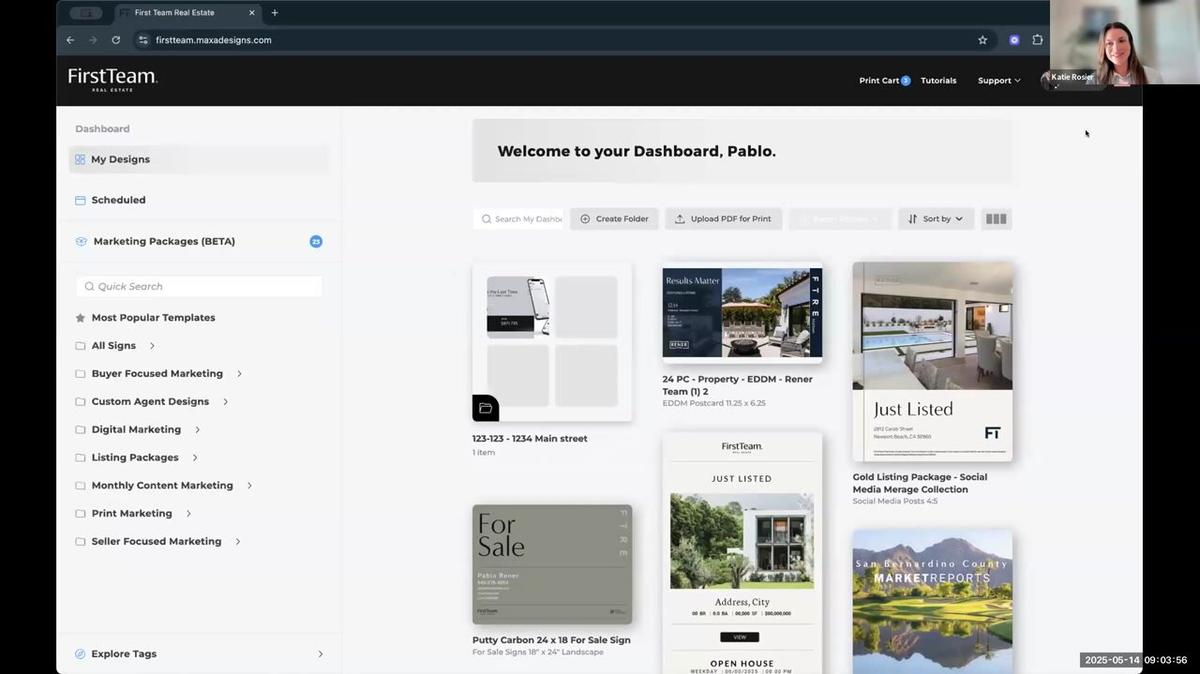Open the Gold Listing Package Just Listed thumbnail
Screen dimensions: 1200x674
[932, 362]
